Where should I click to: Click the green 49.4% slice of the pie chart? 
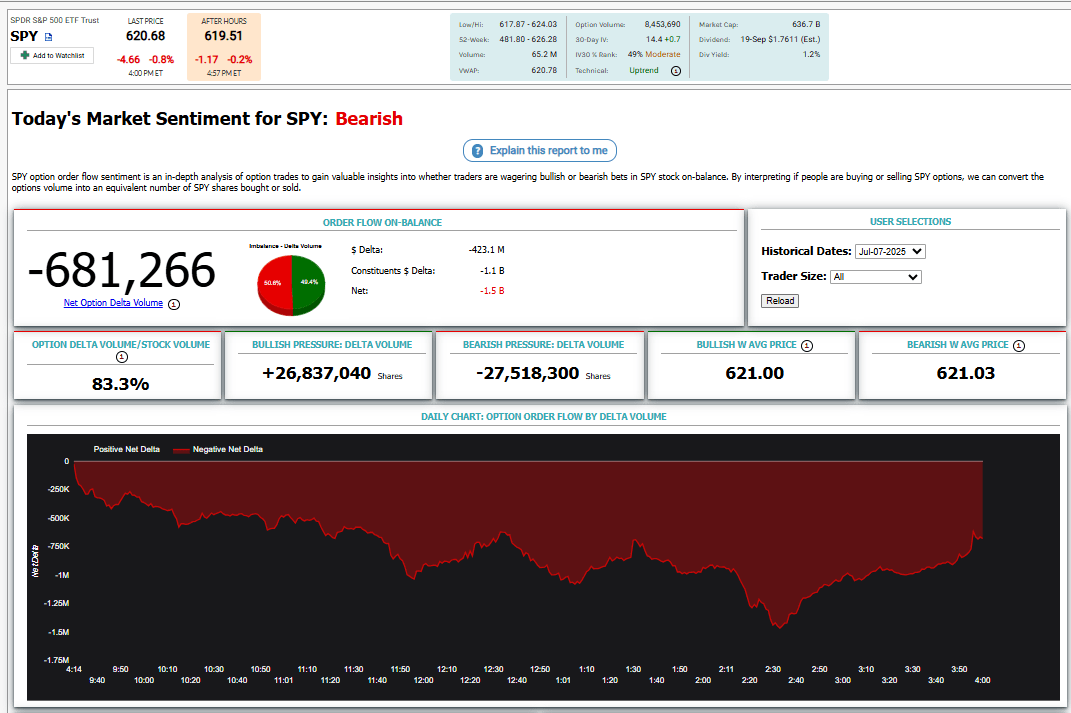pos(309,283)
